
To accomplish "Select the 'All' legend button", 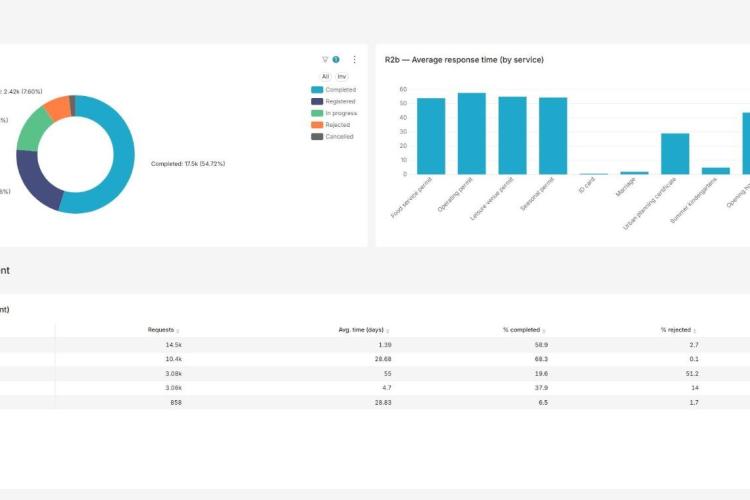I will click(325, 77).
